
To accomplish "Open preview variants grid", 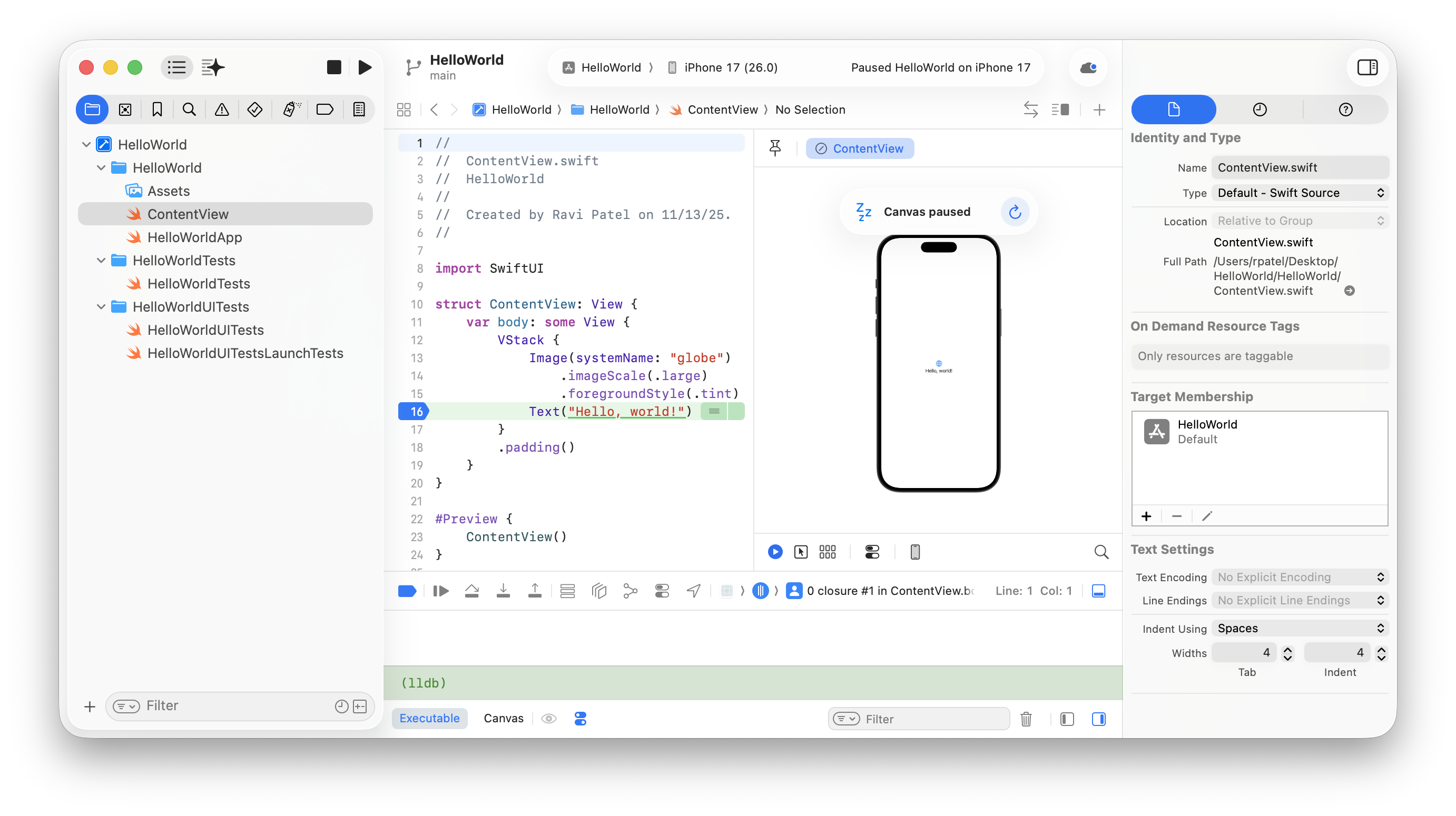I will point(827,552).
